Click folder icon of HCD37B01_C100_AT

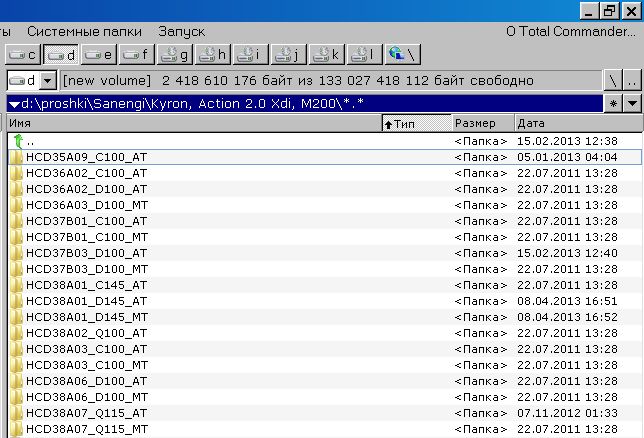tap(16, 221)
